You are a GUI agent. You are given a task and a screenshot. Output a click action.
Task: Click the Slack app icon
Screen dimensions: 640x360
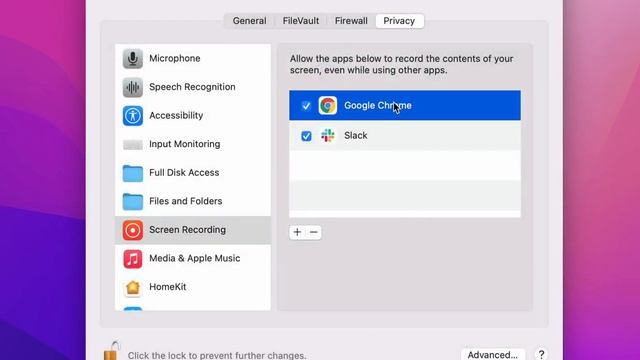click(x=328, y=136)
